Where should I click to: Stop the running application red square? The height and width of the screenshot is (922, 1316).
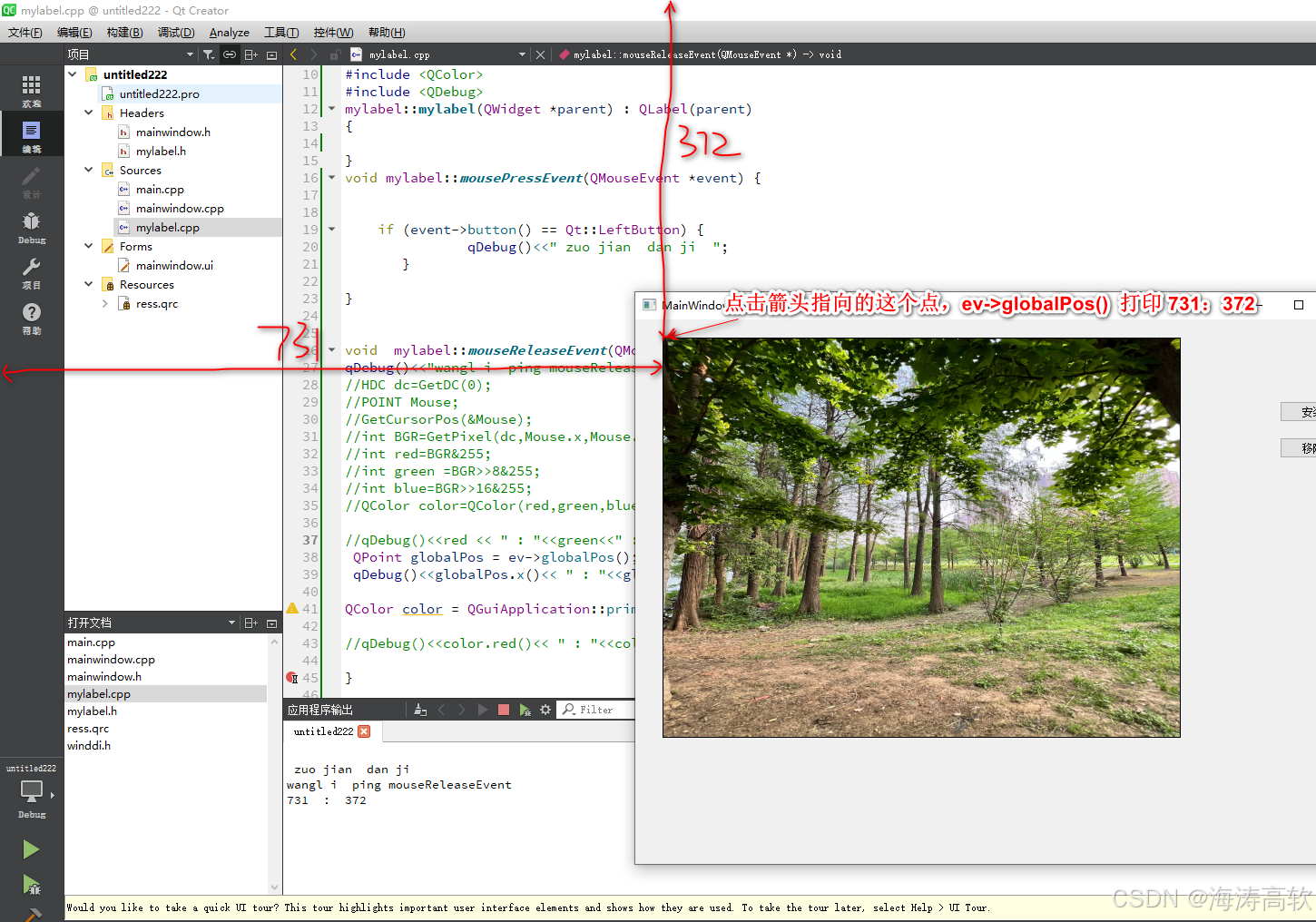point(504,710)
